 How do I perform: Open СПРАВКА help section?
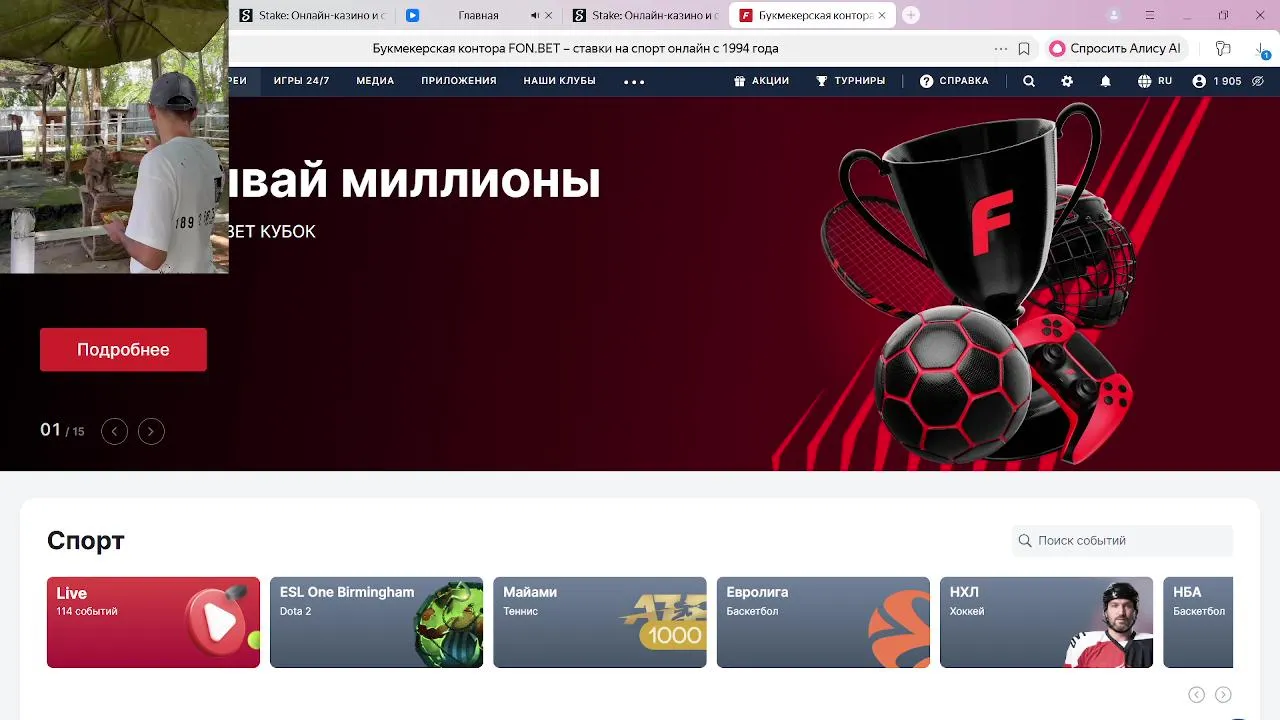[954, 81]
